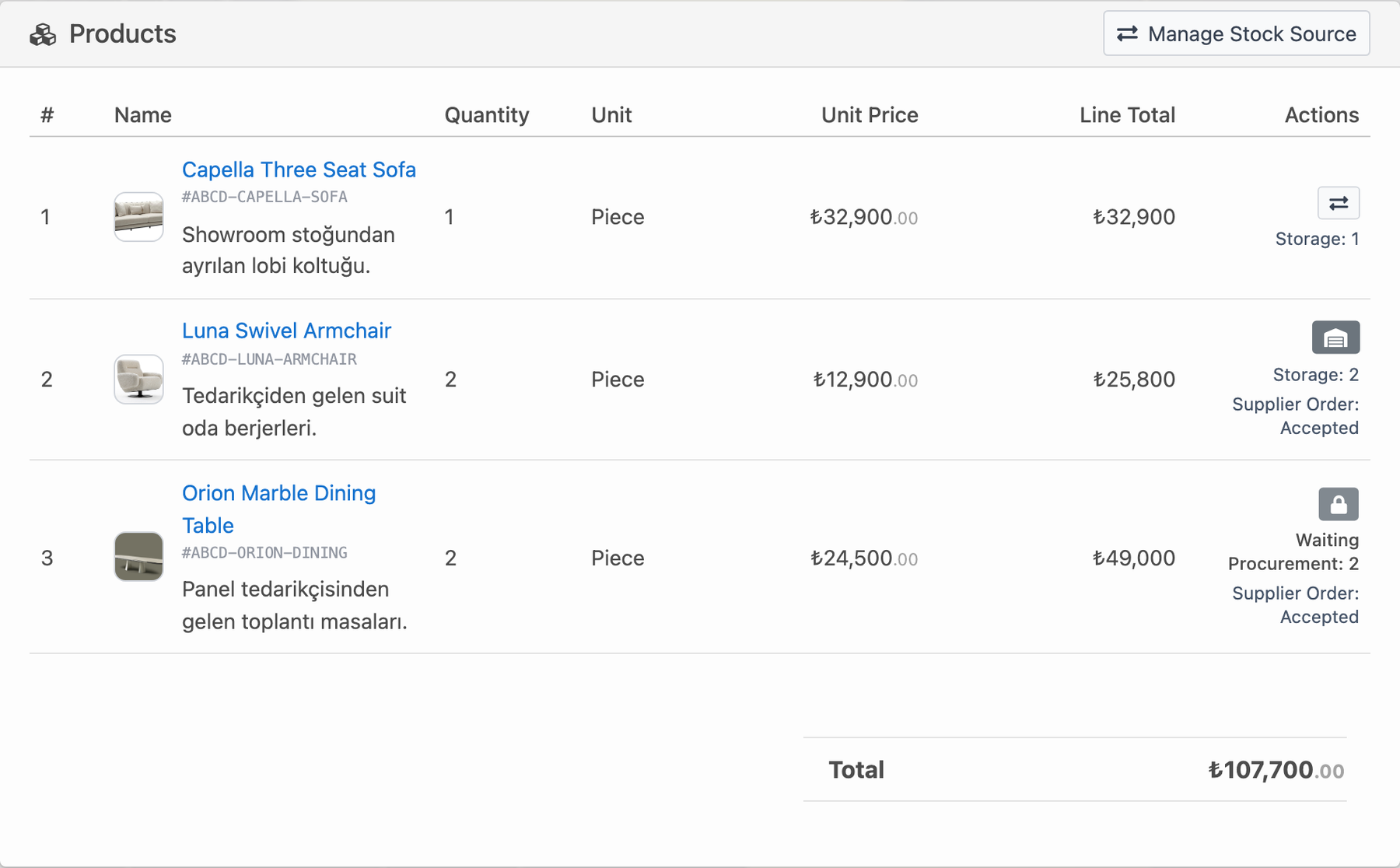The width and height of the screenshot is (1400, 868).
Task: Click unit price ₺24,500.00 of Orion table
Action: [x=863, y=558]
